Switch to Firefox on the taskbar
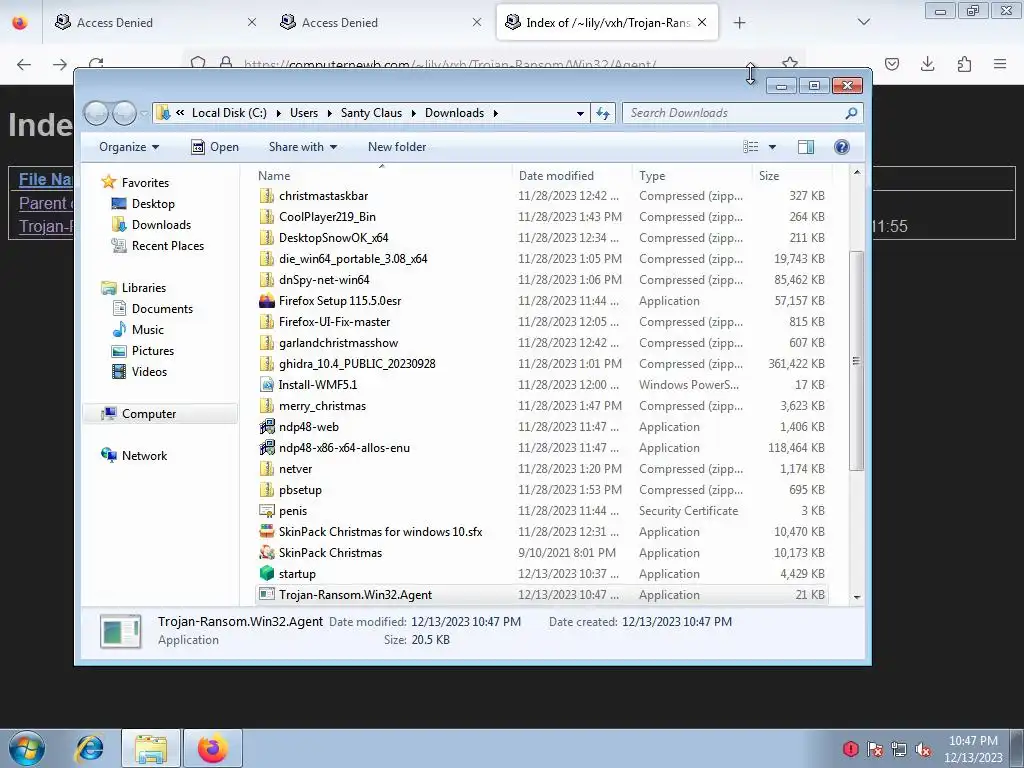Viewport: 1024px width, 768px height. 213,748
